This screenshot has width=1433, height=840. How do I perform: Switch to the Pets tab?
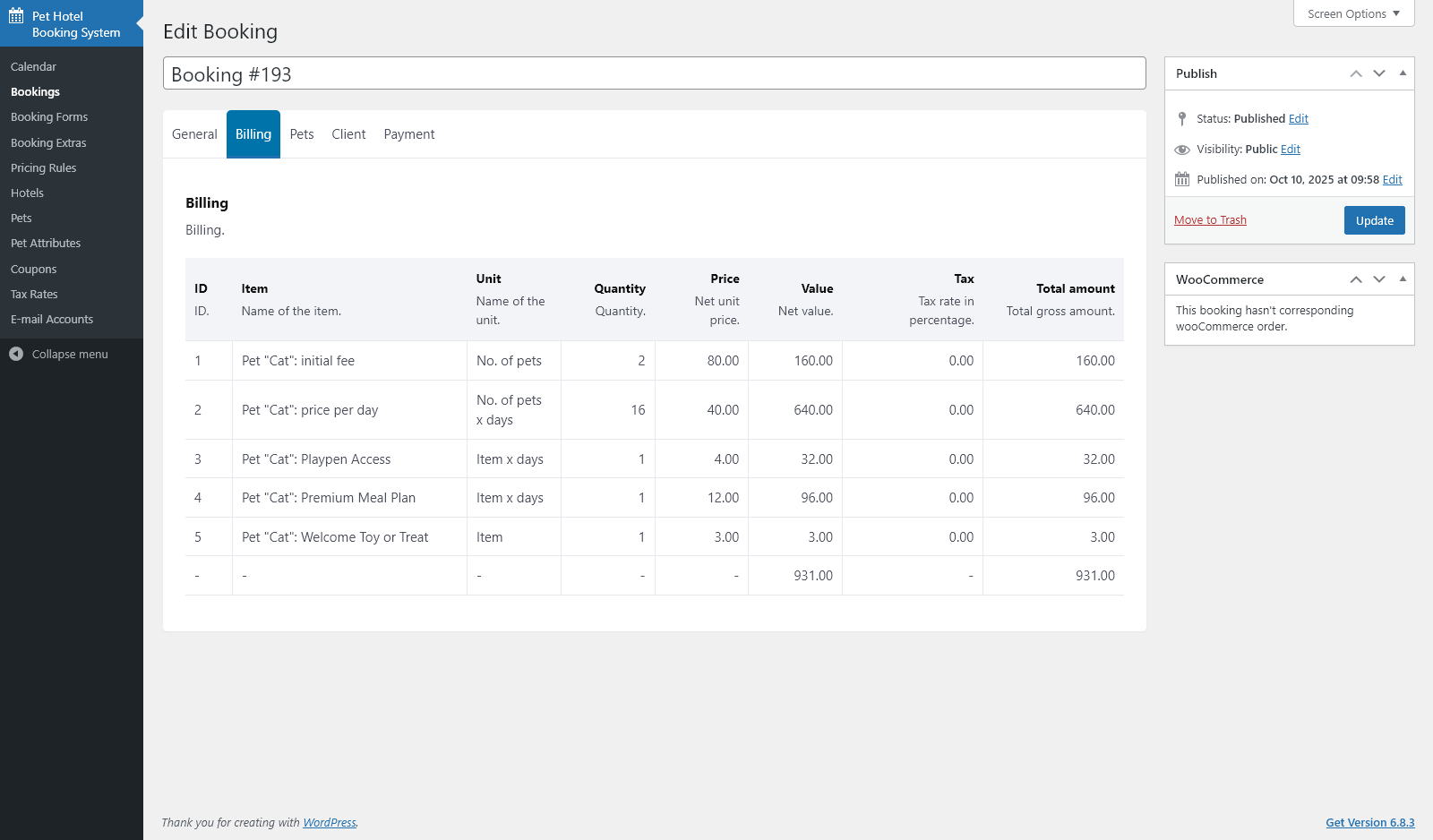302,134
